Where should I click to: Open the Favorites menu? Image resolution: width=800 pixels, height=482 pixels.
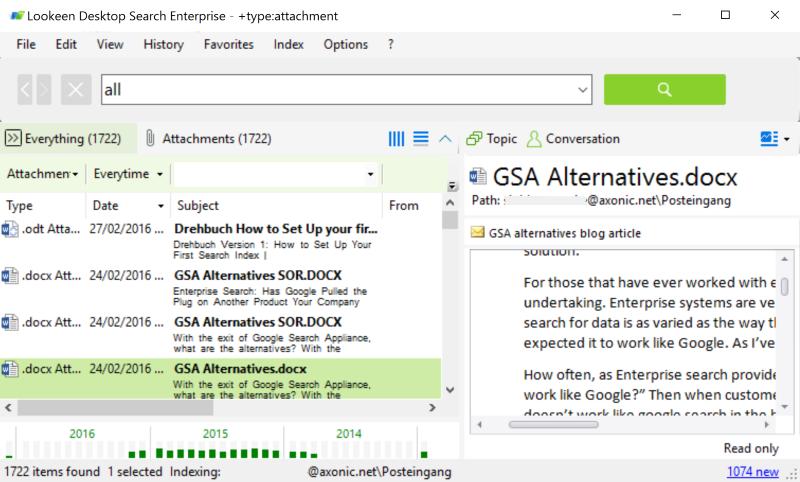coord(228,44)
